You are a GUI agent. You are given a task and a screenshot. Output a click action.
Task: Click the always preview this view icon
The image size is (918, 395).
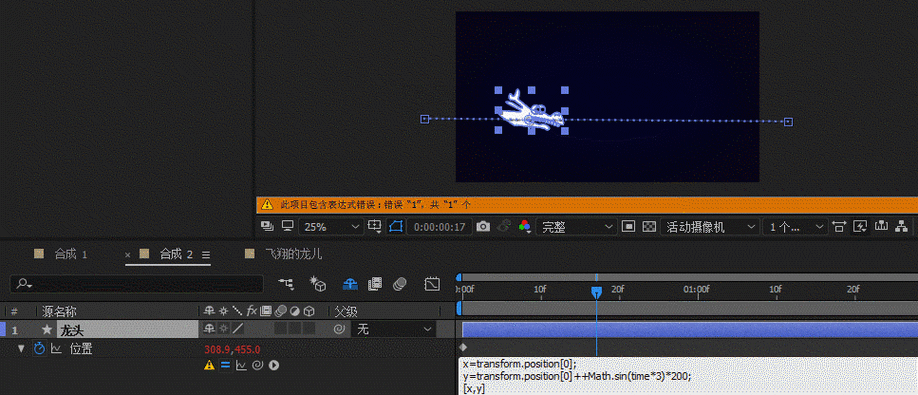[267, 226]
